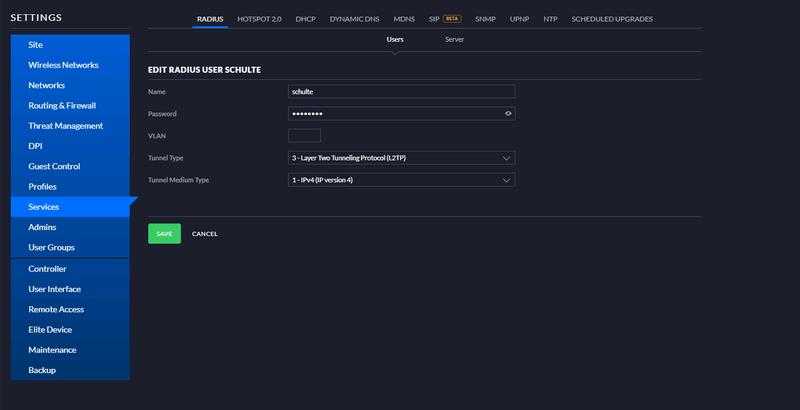Open Wireless Networks settings

[x=70, y=65]
